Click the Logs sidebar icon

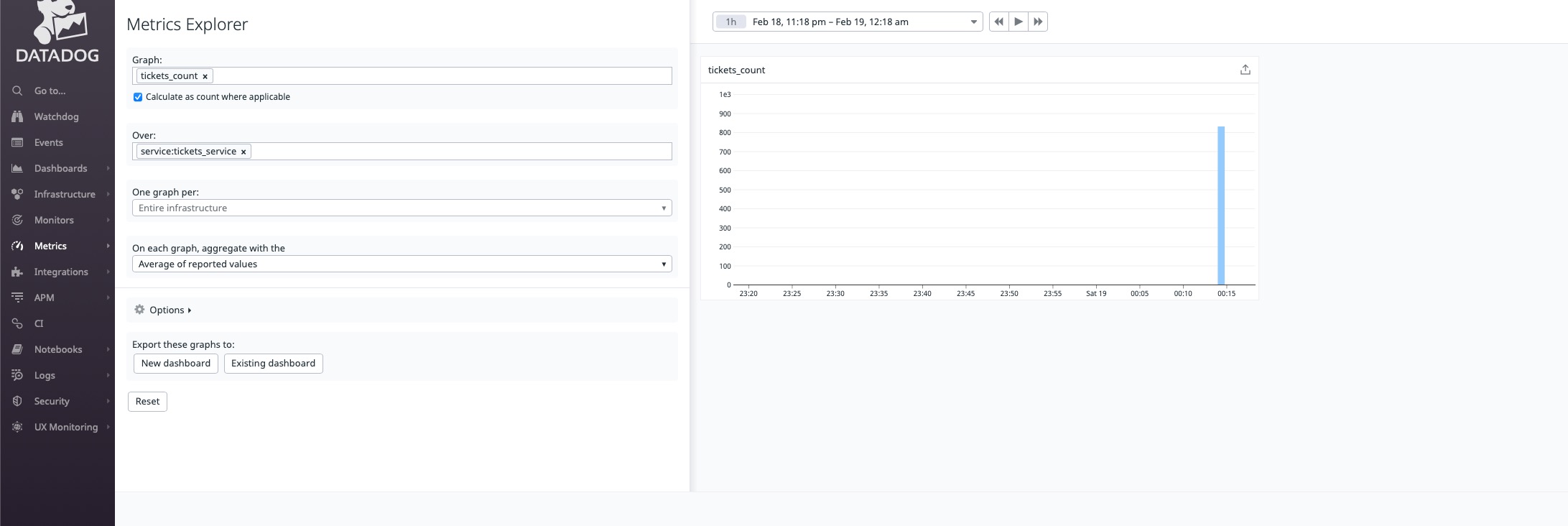point(17,375)
